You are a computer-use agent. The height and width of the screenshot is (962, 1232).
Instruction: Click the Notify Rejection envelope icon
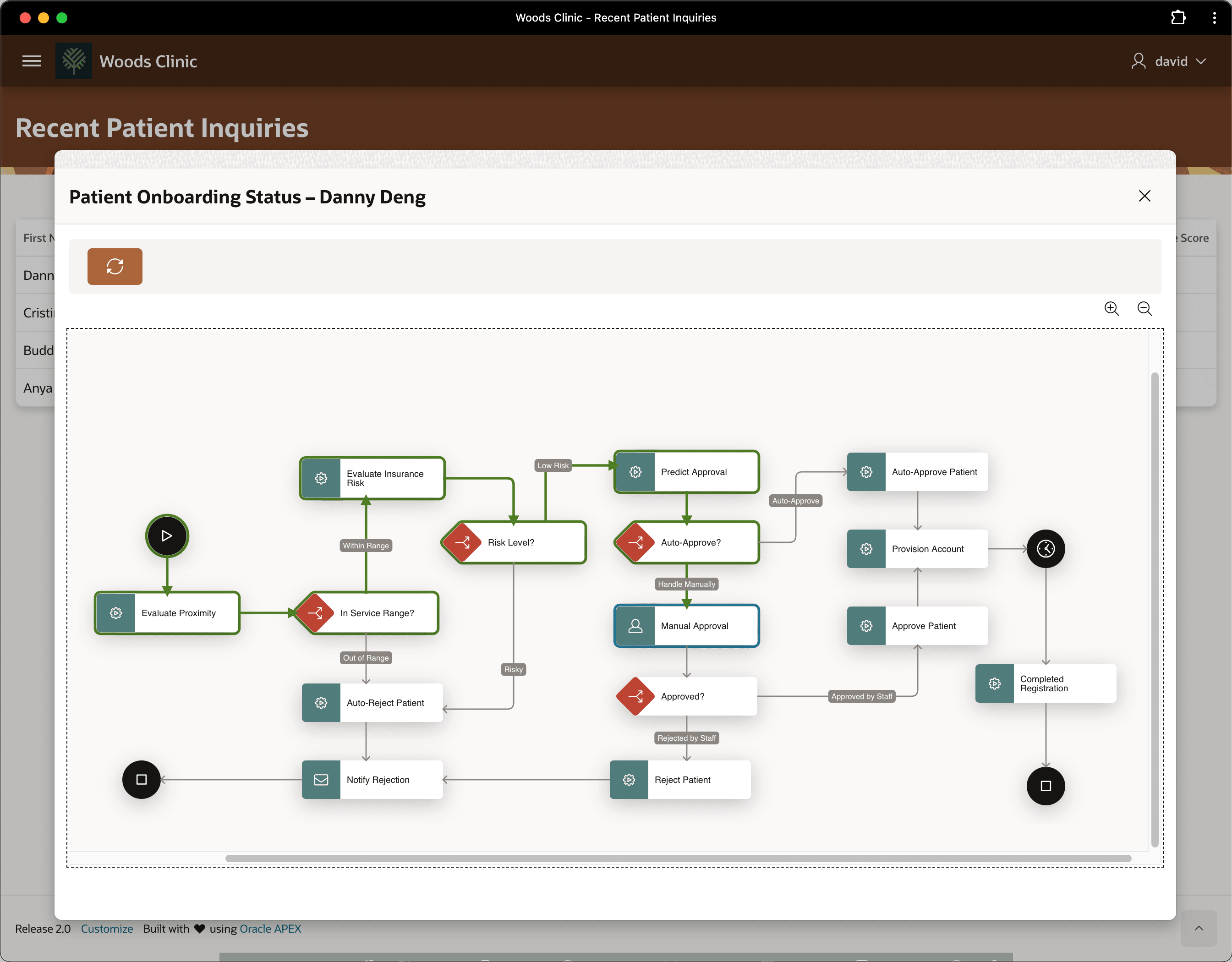pos(322,780)
